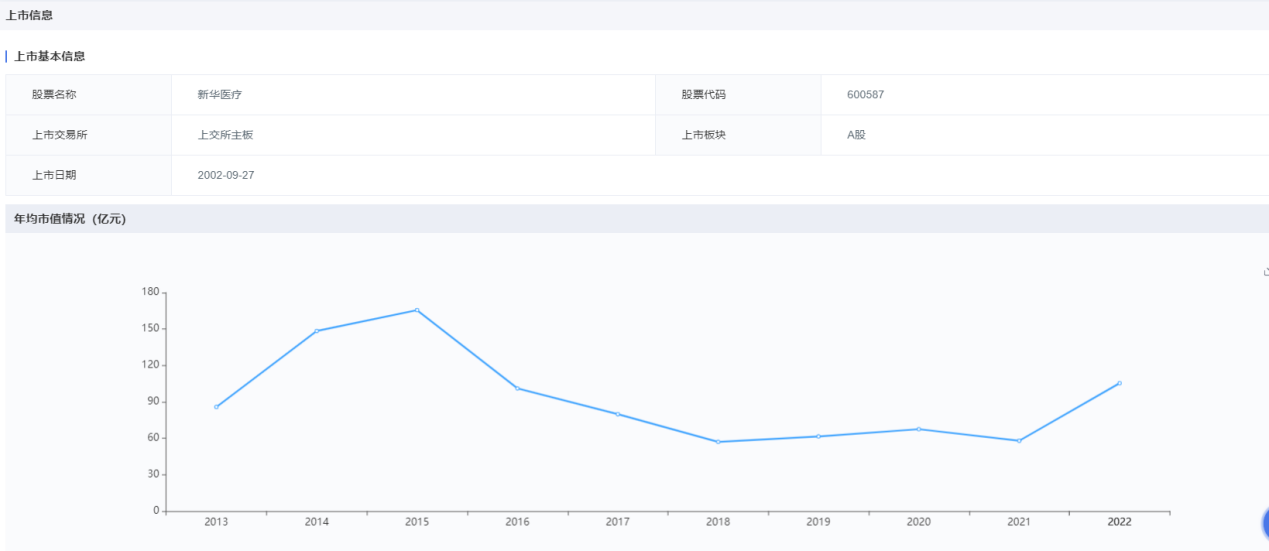Click the stock name 新华医疗
1269x551 pixels.
[x=220, y=95]
